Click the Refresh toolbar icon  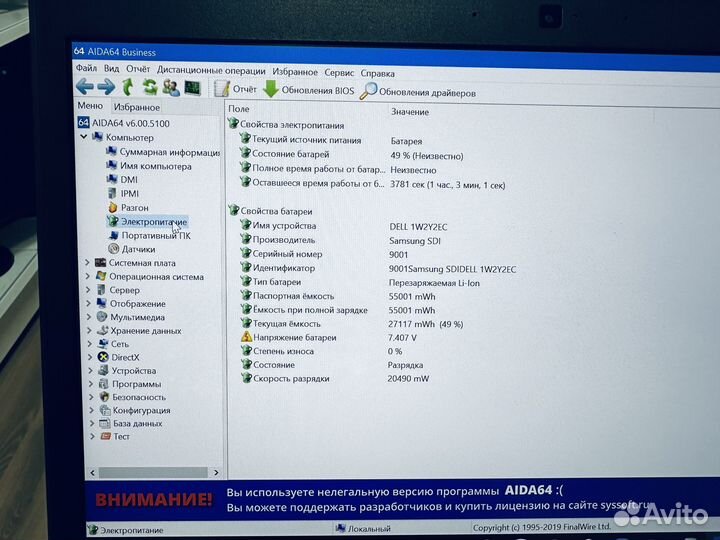pos(150,87)
